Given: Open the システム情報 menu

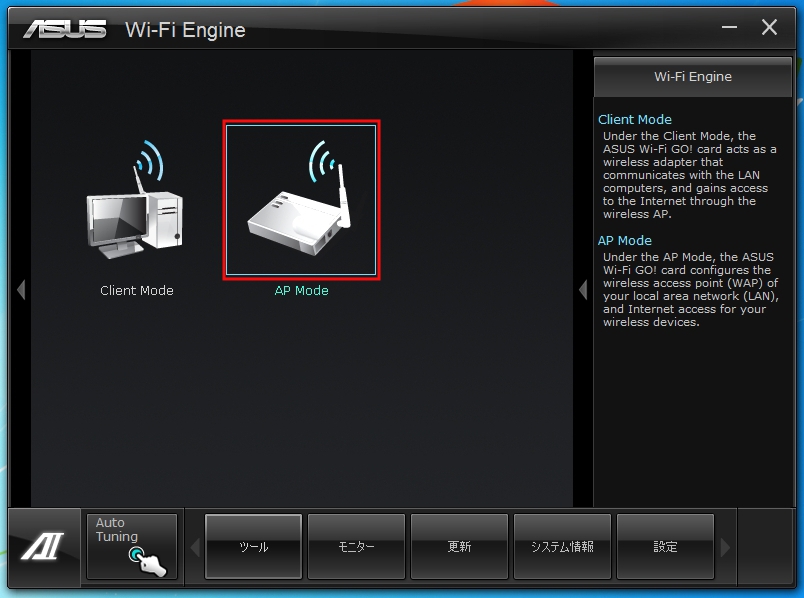Looking at the screenshot, I should click(562, 547).
